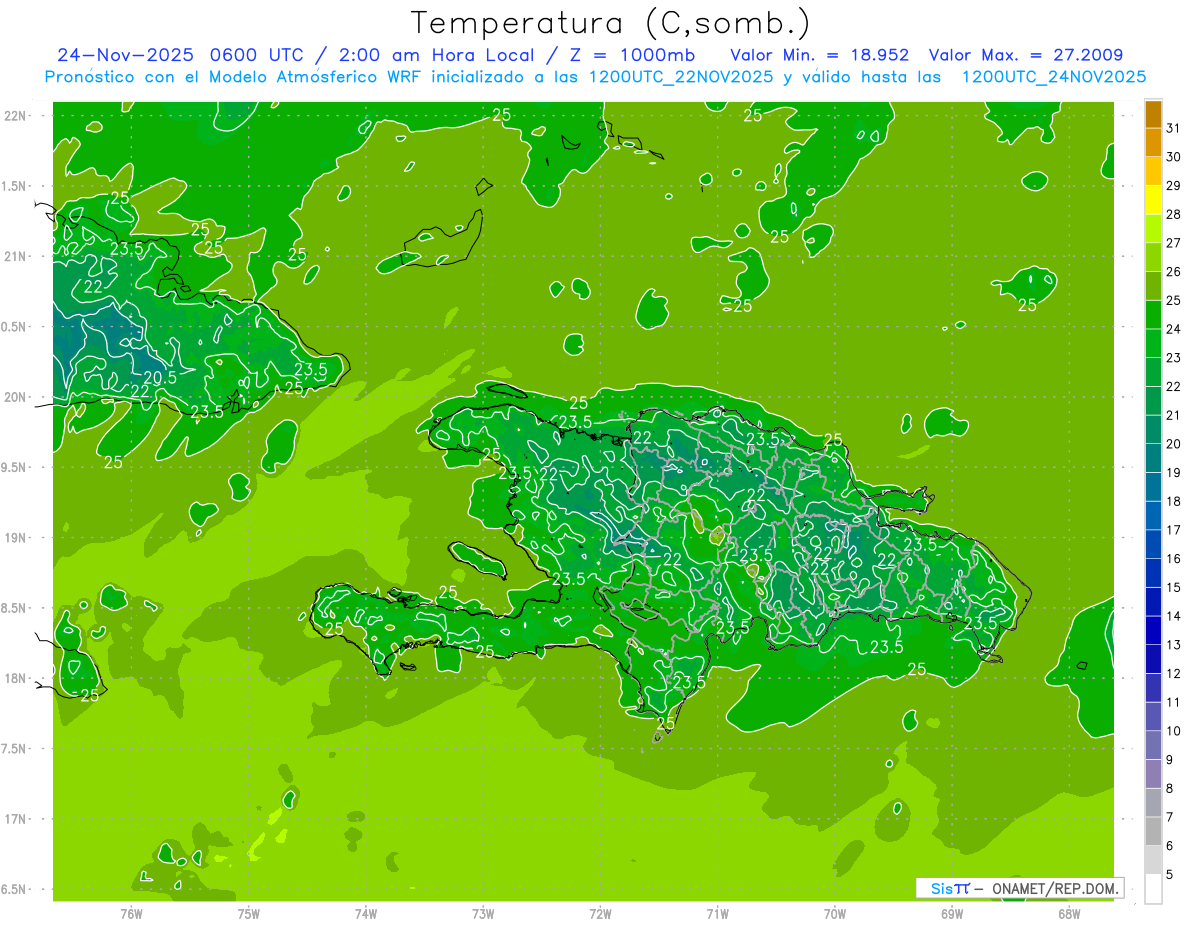The width and height of the screenshot is (1200, 927).
Task: Click the '73W' longitude axis label
Action: click(483, 914)
